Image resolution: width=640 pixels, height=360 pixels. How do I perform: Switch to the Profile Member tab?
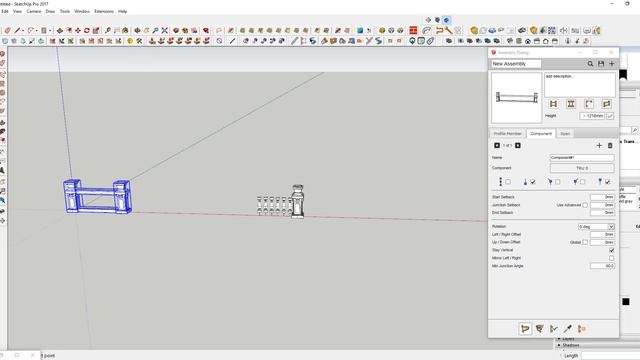[507, 133]
